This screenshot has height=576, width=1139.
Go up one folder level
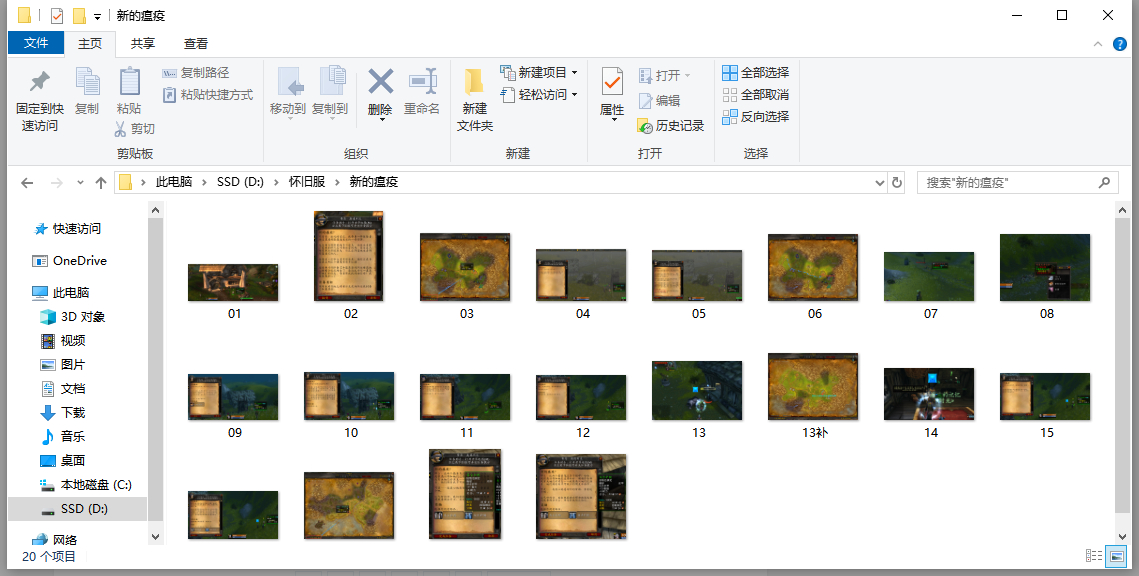(101, 182)
